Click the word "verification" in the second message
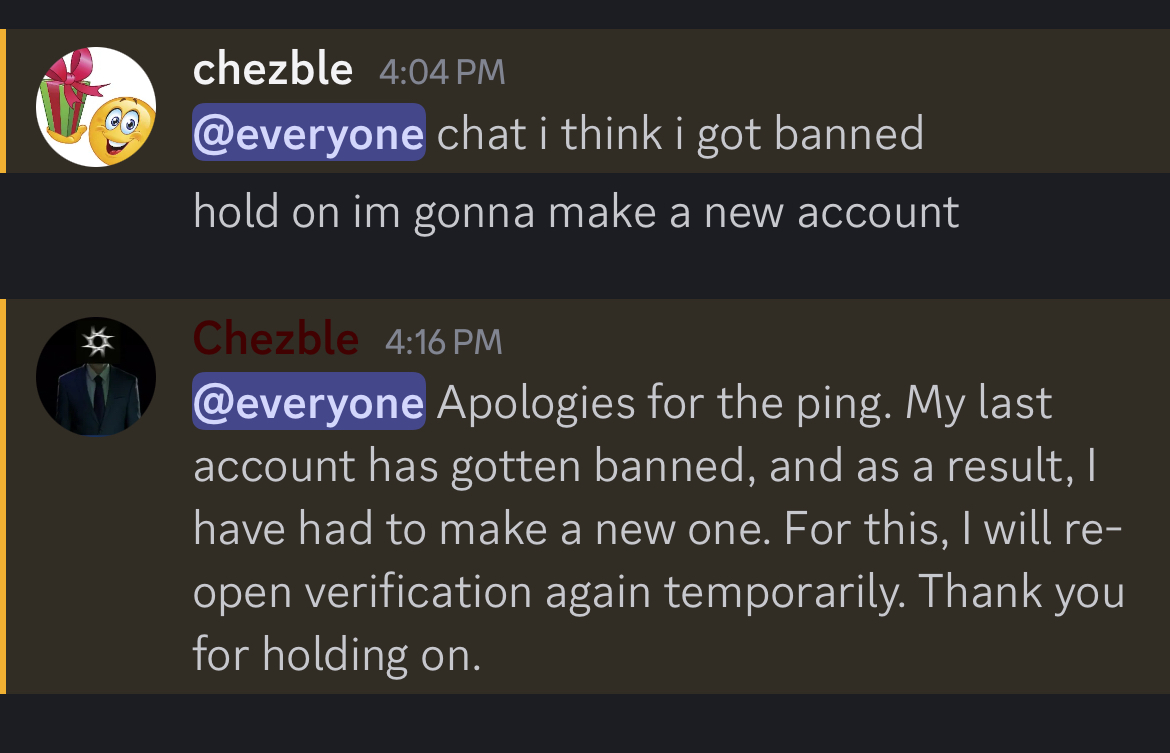 tap(419, 593)
